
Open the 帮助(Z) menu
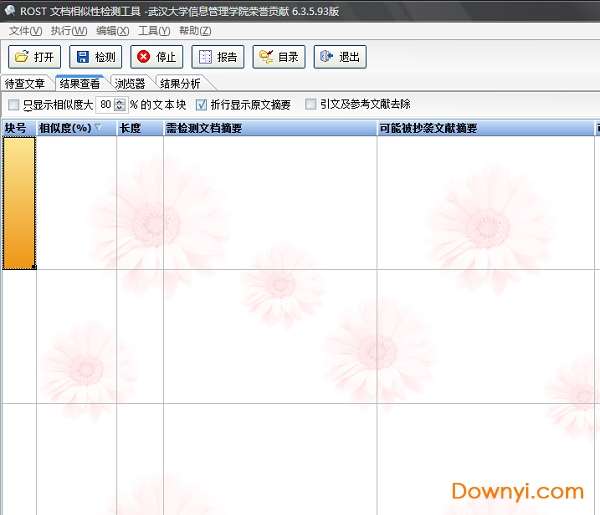point(195,31)
